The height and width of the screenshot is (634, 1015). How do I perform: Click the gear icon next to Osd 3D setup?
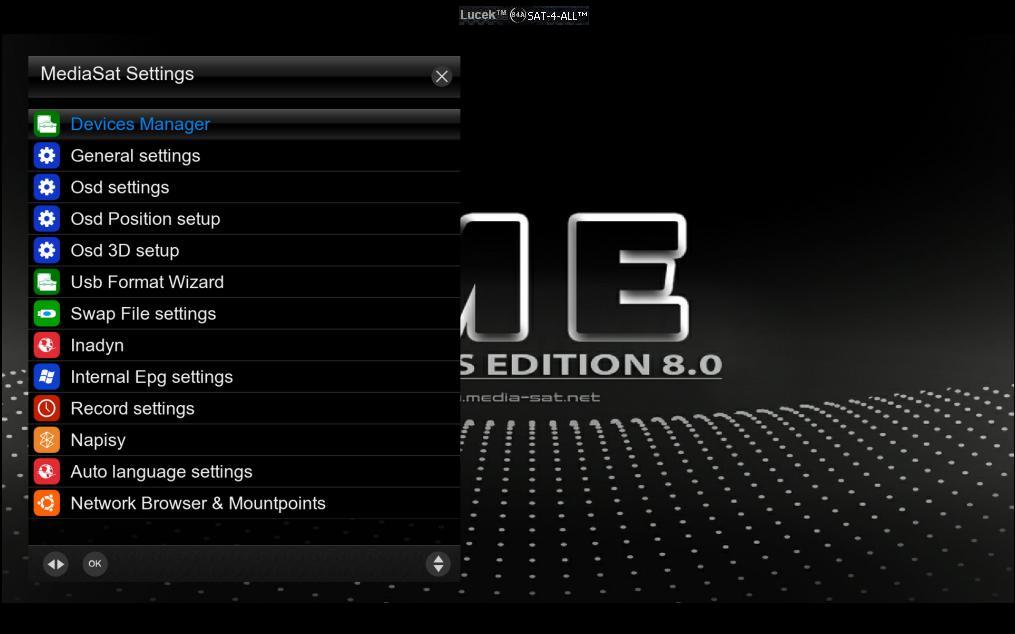pos(47,251)
